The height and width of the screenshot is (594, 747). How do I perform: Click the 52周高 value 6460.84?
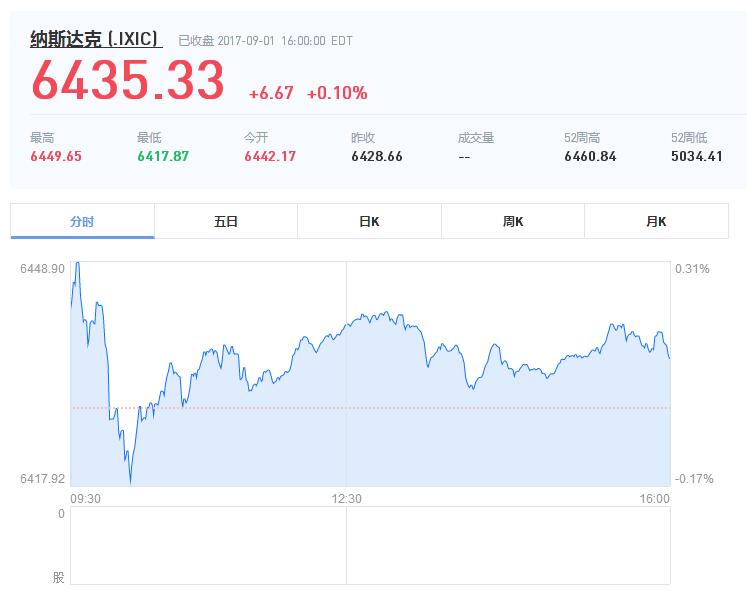pyautogui.click(x=590, y=156)
